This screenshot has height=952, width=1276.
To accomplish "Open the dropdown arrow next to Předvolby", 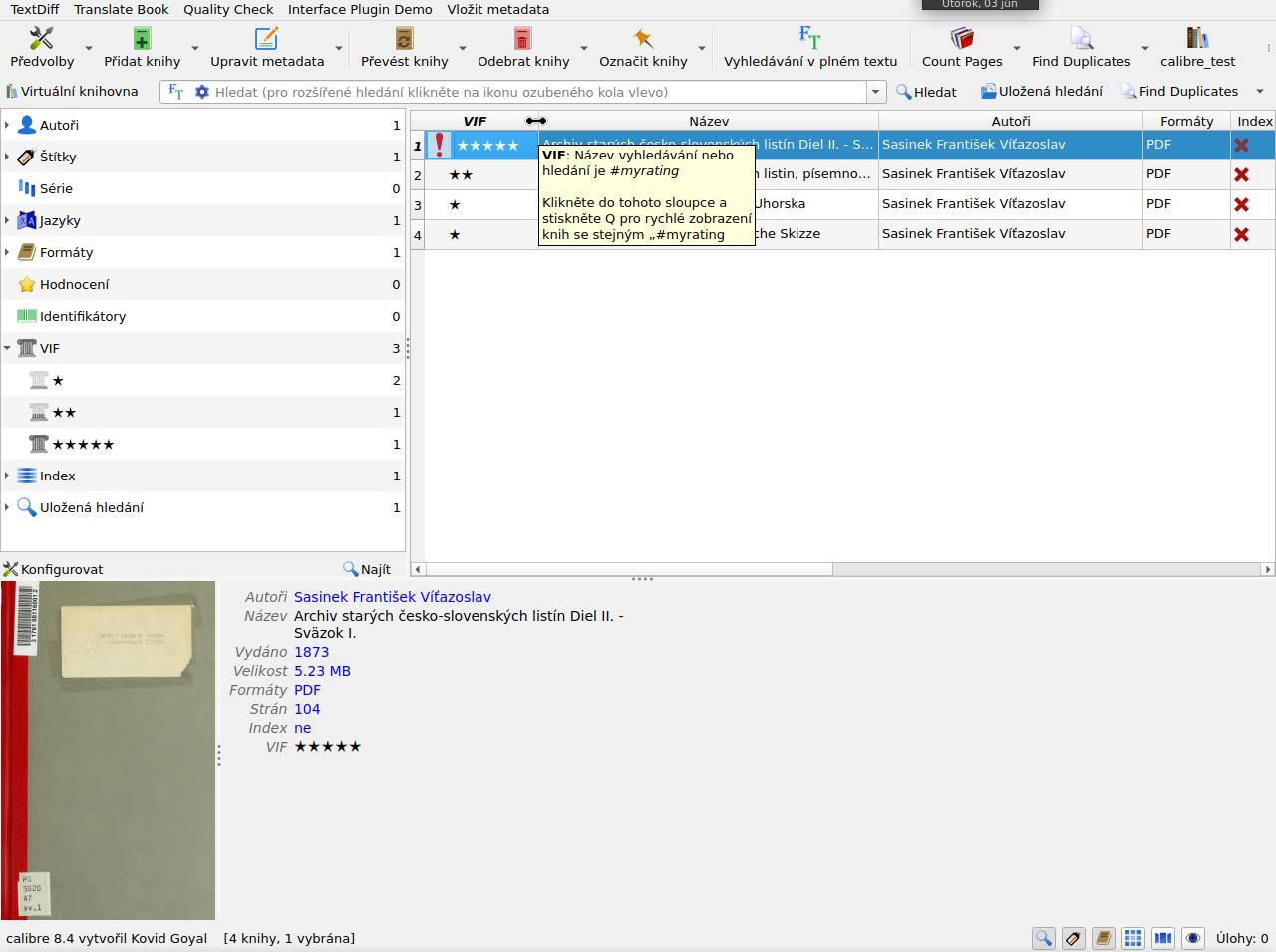I will [x=88, y=48].
